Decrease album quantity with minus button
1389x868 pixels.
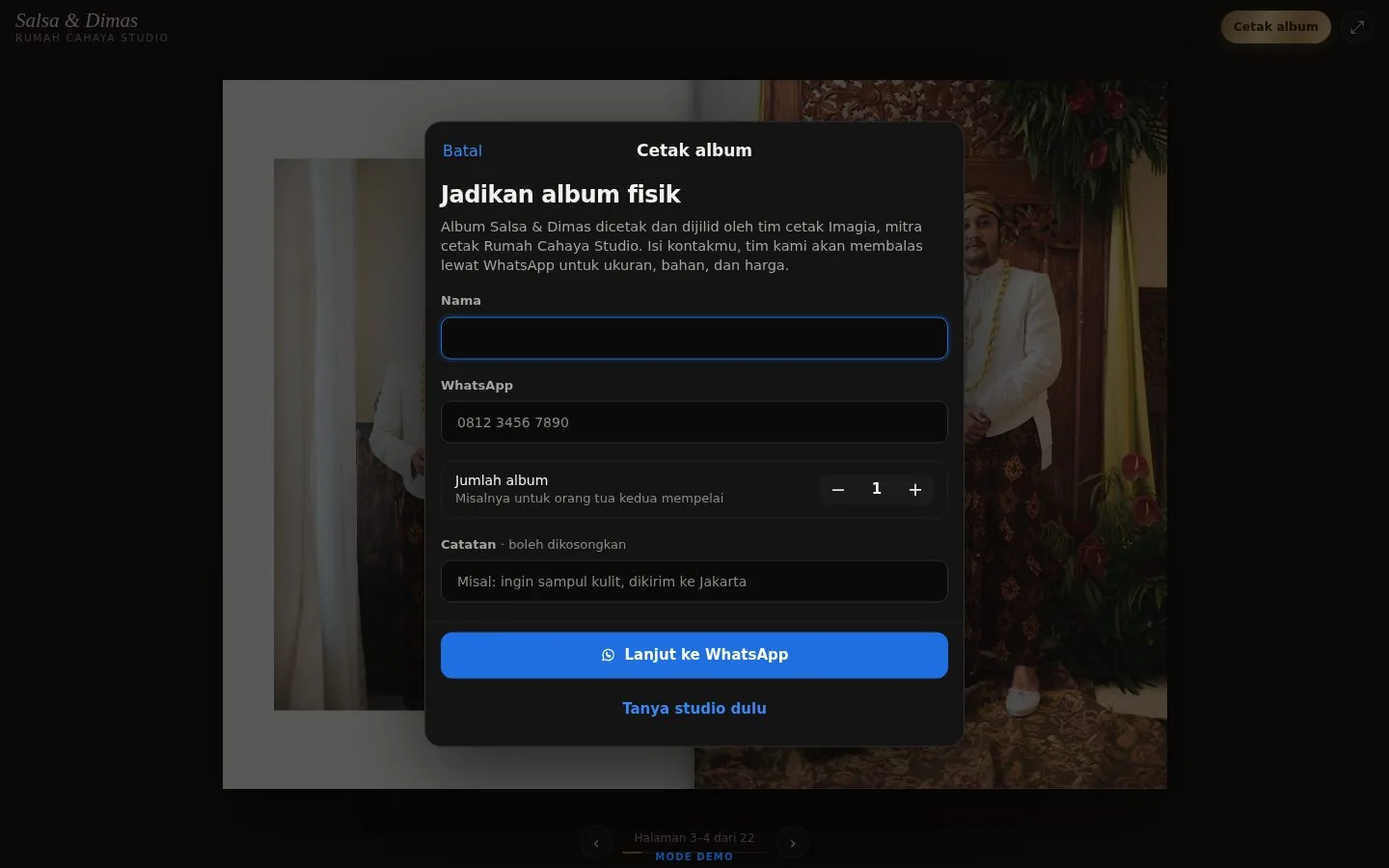[x=838, y=490]
